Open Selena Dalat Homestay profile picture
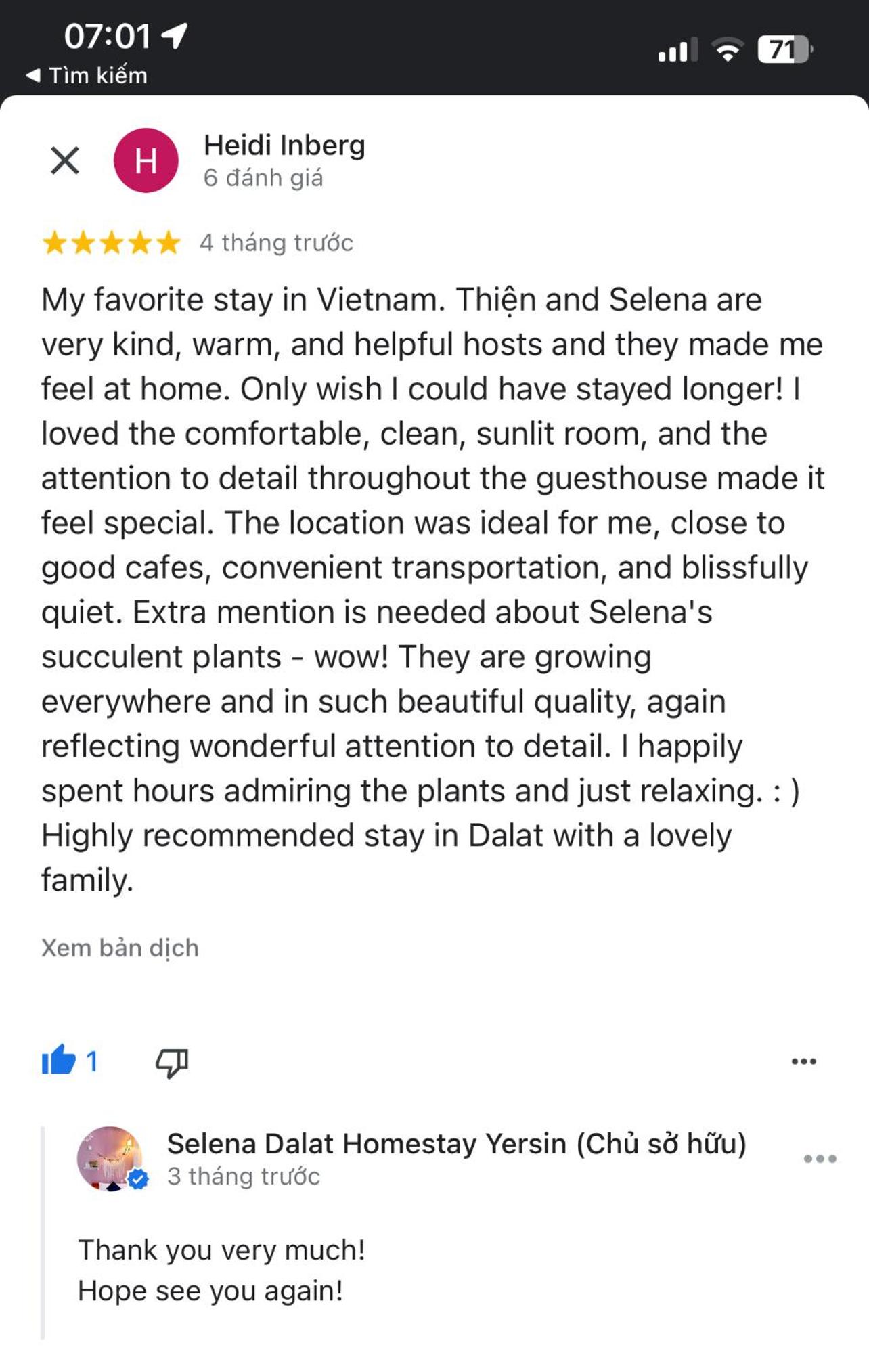The height and width of the screenshot is (1372, 869). [x=110, y=1158]
